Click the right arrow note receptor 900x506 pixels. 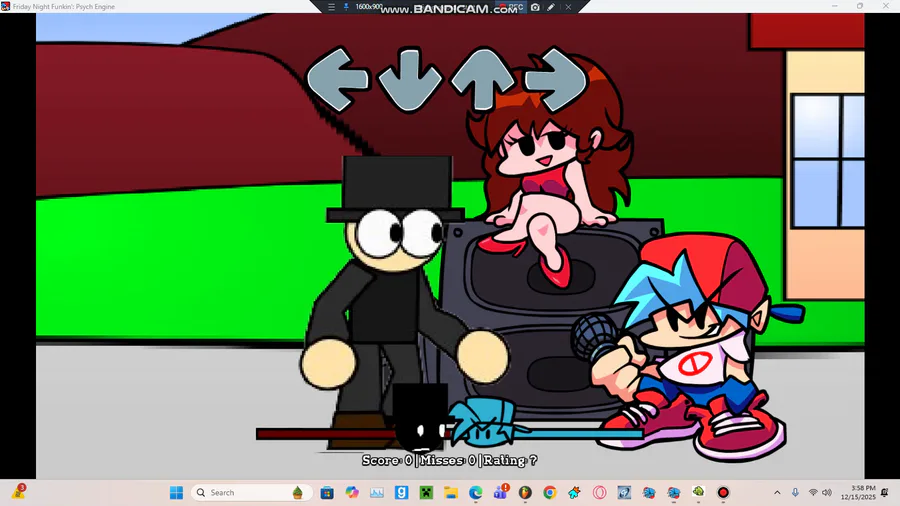click(555, 79)
